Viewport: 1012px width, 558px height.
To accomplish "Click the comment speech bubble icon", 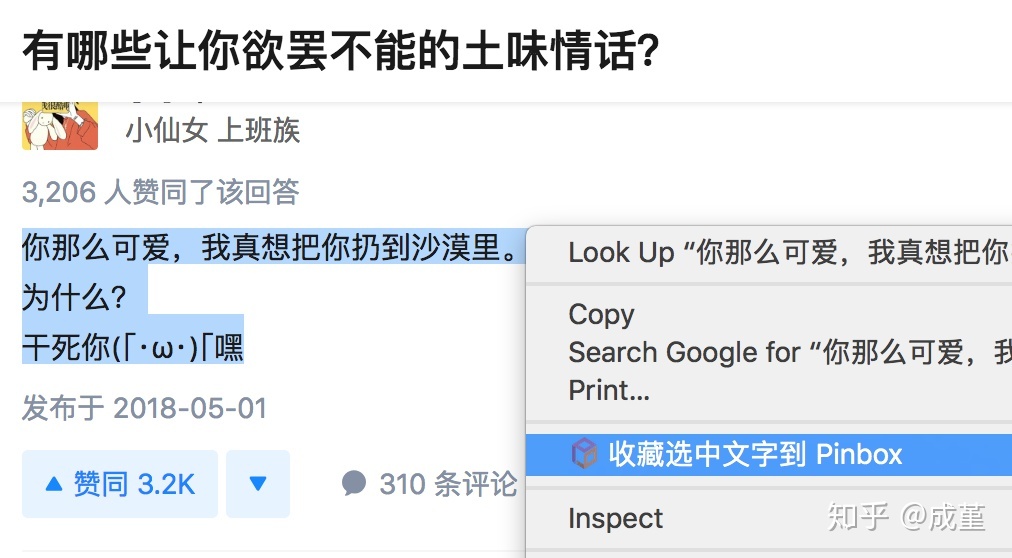I will pyautogui.click(x=353, y=484).
